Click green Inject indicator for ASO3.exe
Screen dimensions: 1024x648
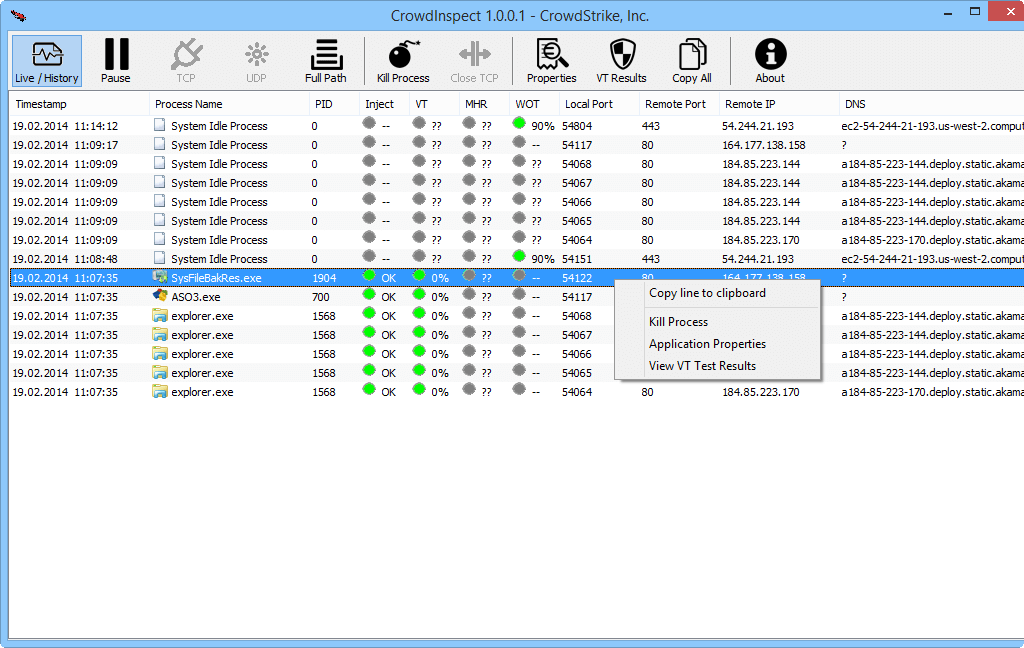pyautogui.click(x=369, y=294)
